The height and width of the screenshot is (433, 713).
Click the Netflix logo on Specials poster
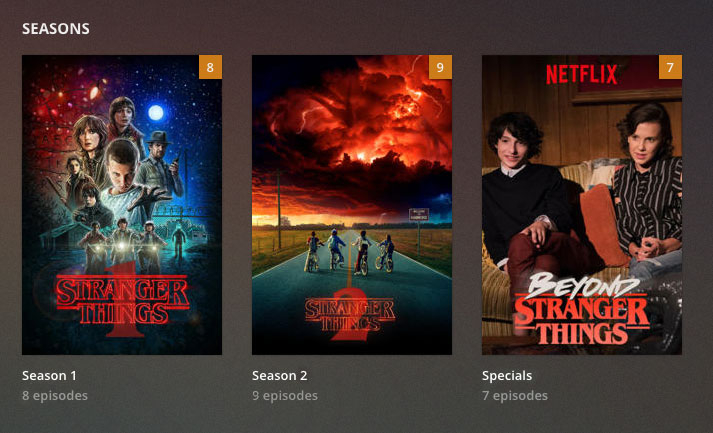(582, 75)
